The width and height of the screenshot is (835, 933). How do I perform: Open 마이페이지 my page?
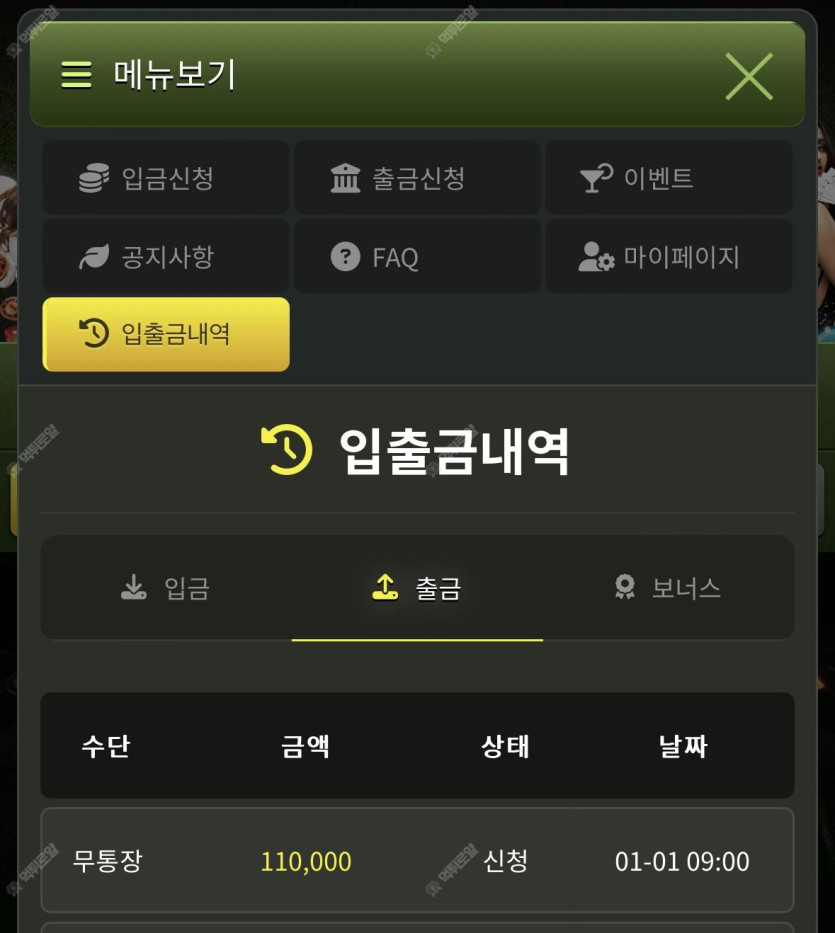pos(668,256)
